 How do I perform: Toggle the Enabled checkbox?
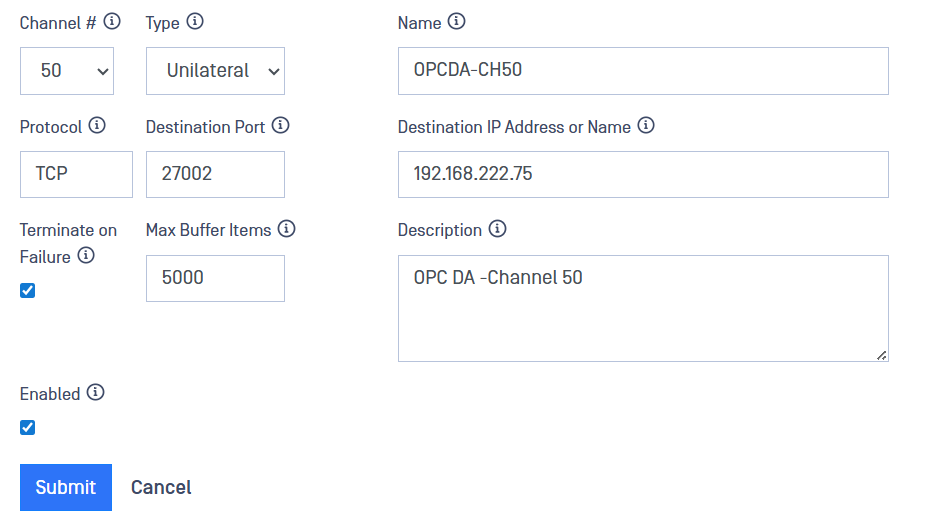(28, 428)
